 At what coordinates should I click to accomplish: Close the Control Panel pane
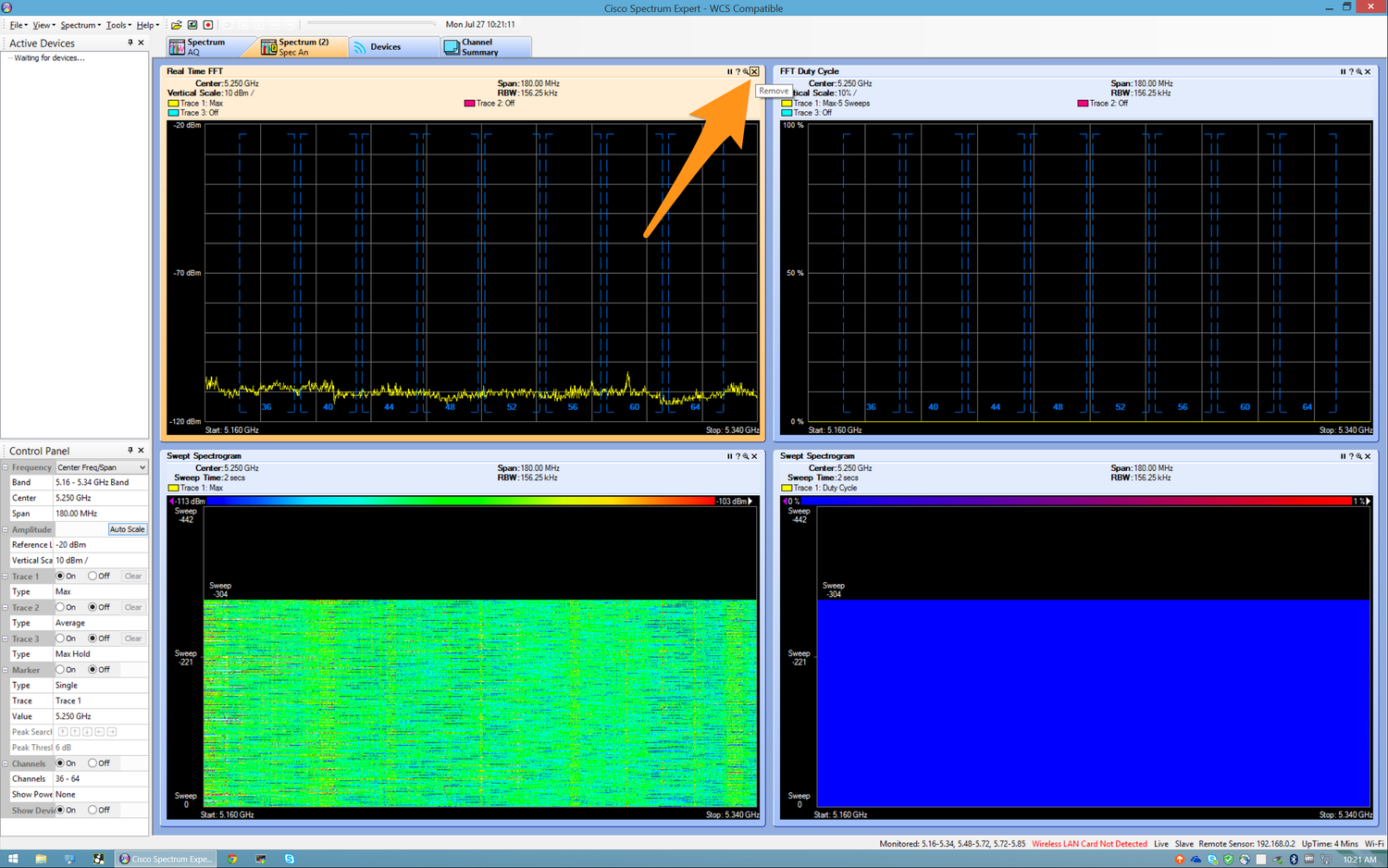(141, 451)
